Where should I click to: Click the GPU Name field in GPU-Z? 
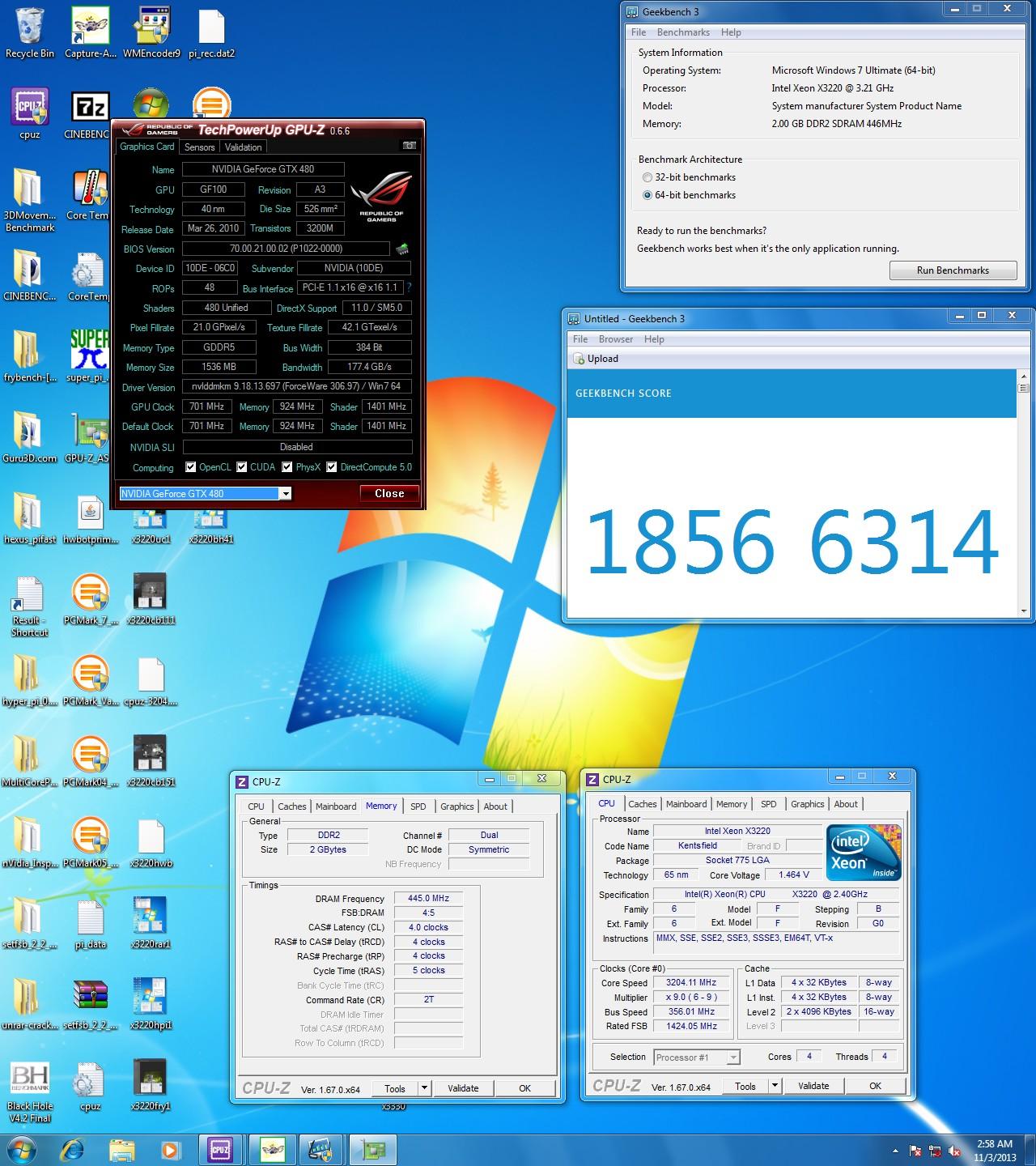tap(263, 169)
